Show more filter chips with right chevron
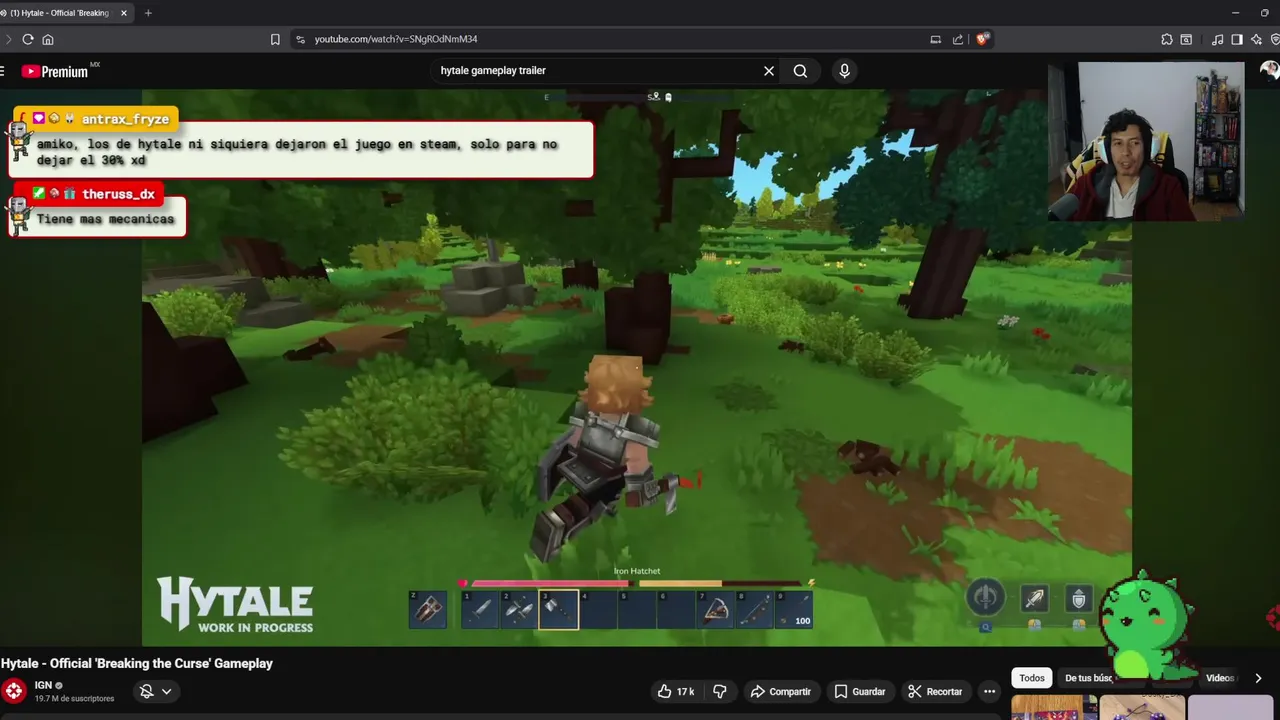Image resolution: width=1280 pixels, height=720 pixels. tap(1258, 678)
